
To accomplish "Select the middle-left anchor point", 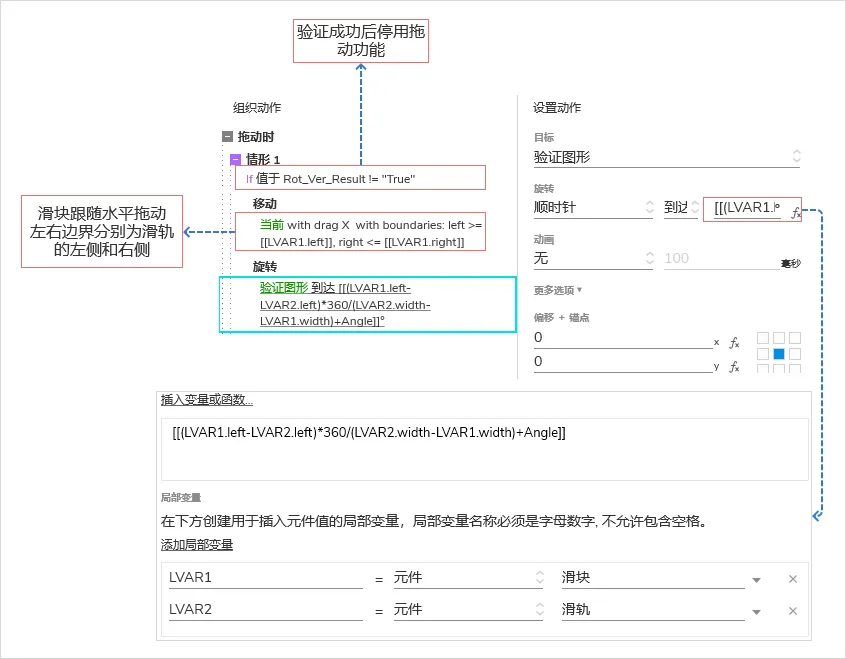I will click(x=763, y=354).
